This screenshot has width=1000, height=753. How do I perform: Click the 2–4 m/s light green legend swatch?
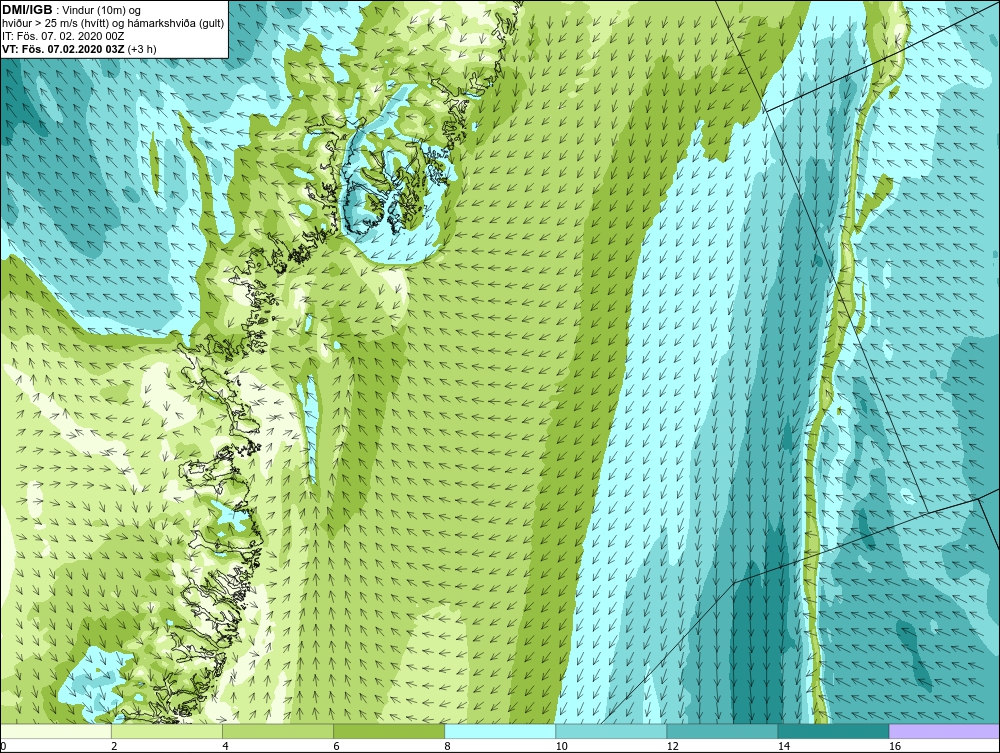click(x=167, y=731)
